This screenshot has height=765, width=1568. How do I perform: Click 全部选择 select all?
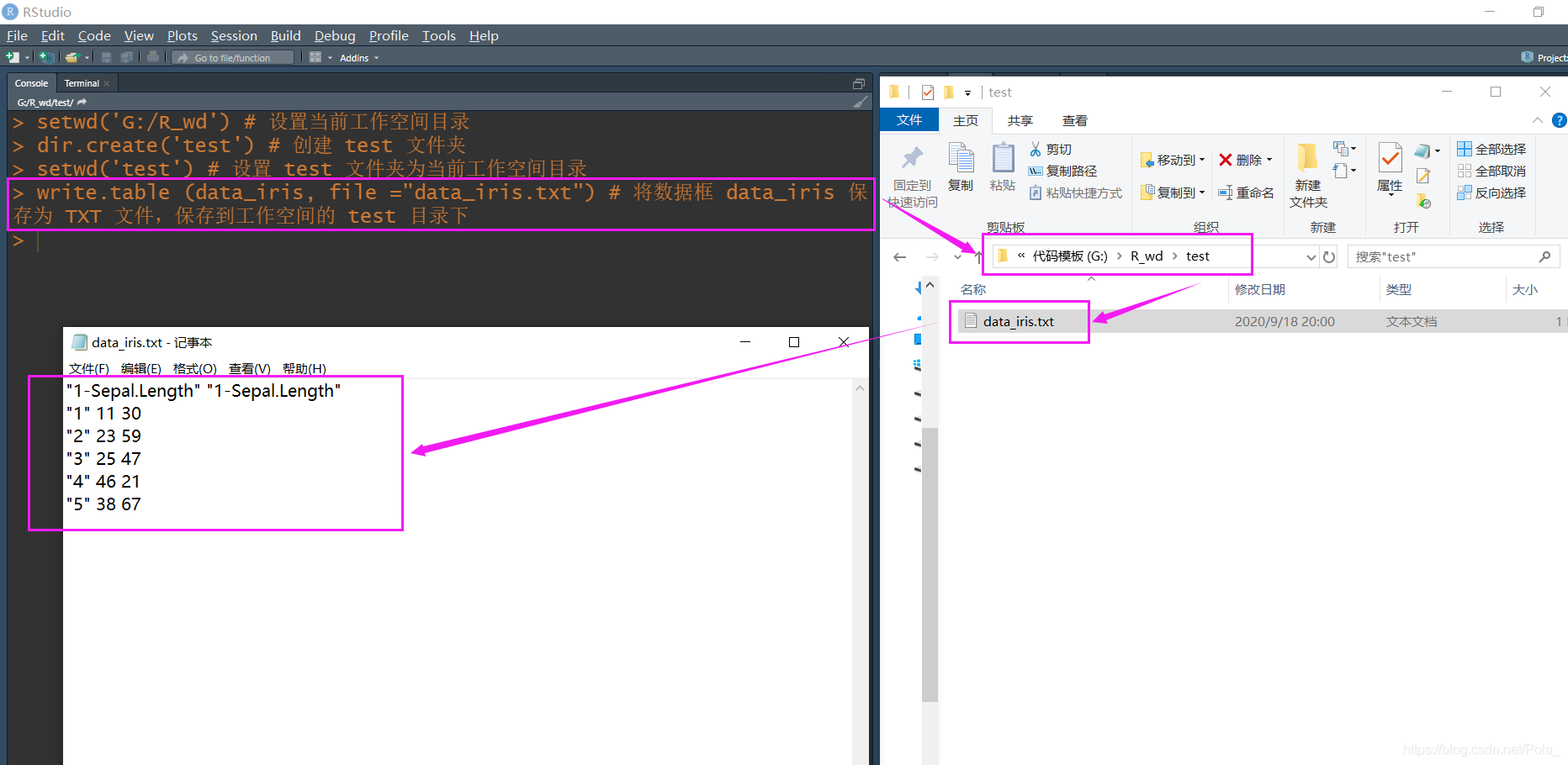1491,149
